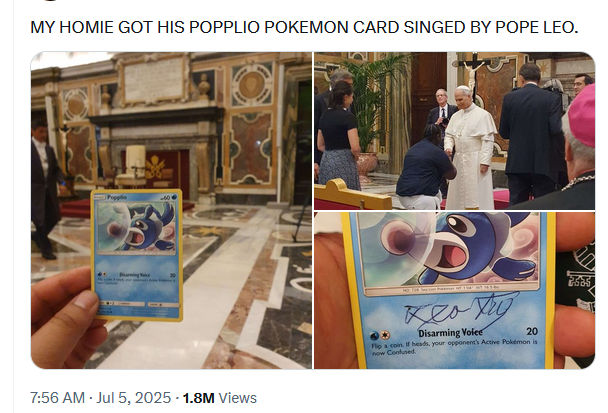608x413 pixels.
Task: Click the Popplio artwork on the held card
Action: pos(136,227)
